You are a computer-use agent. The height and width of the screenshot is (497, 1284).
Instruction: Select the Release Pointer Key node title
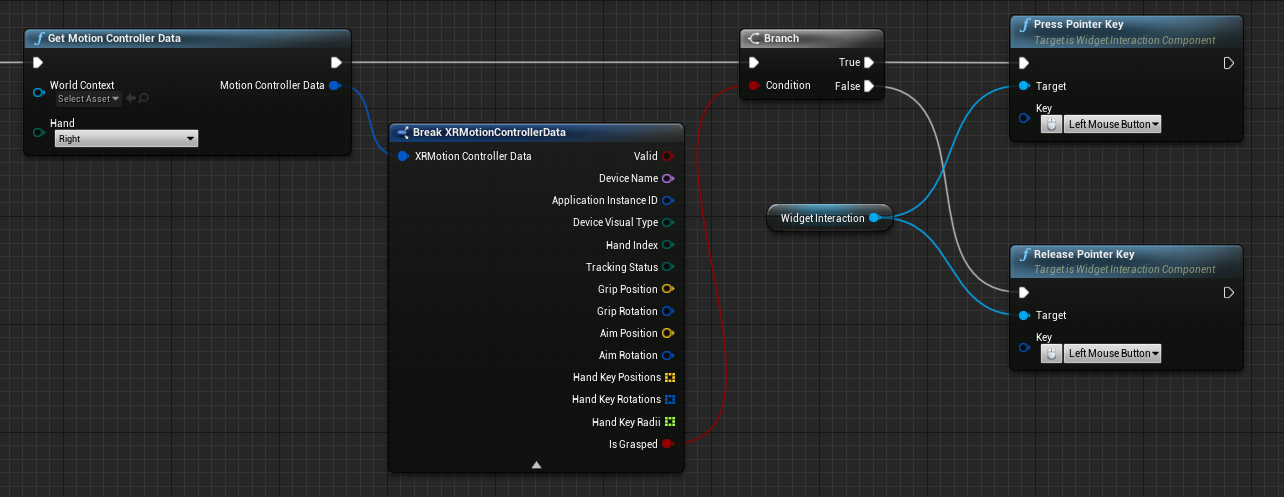(x=1084, y=254)
